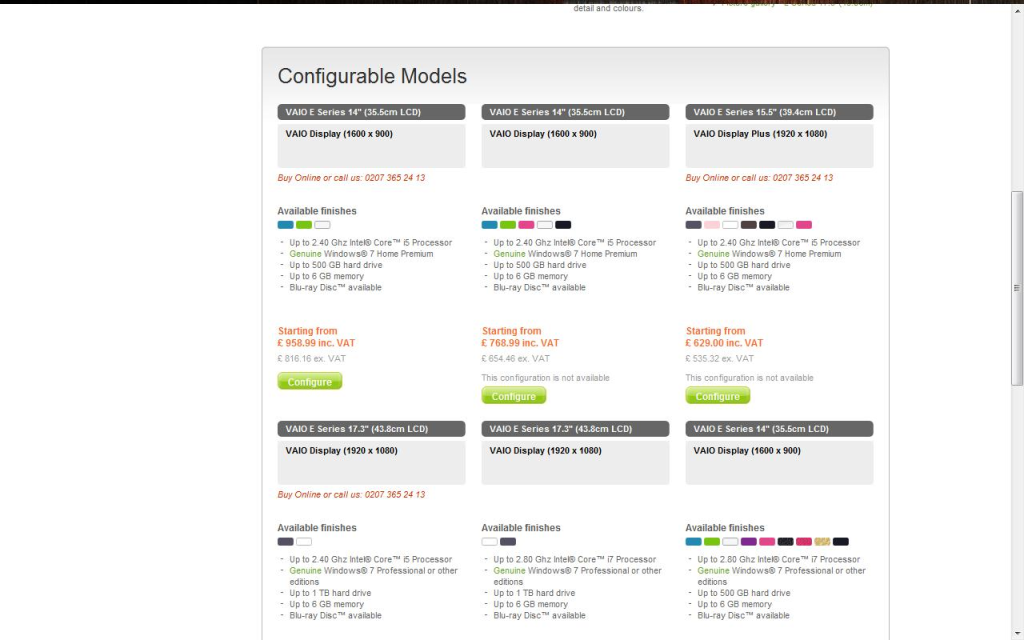Choose the blue finish on the £768.99 model
1024x640 pixels.
tap(489, 225)
